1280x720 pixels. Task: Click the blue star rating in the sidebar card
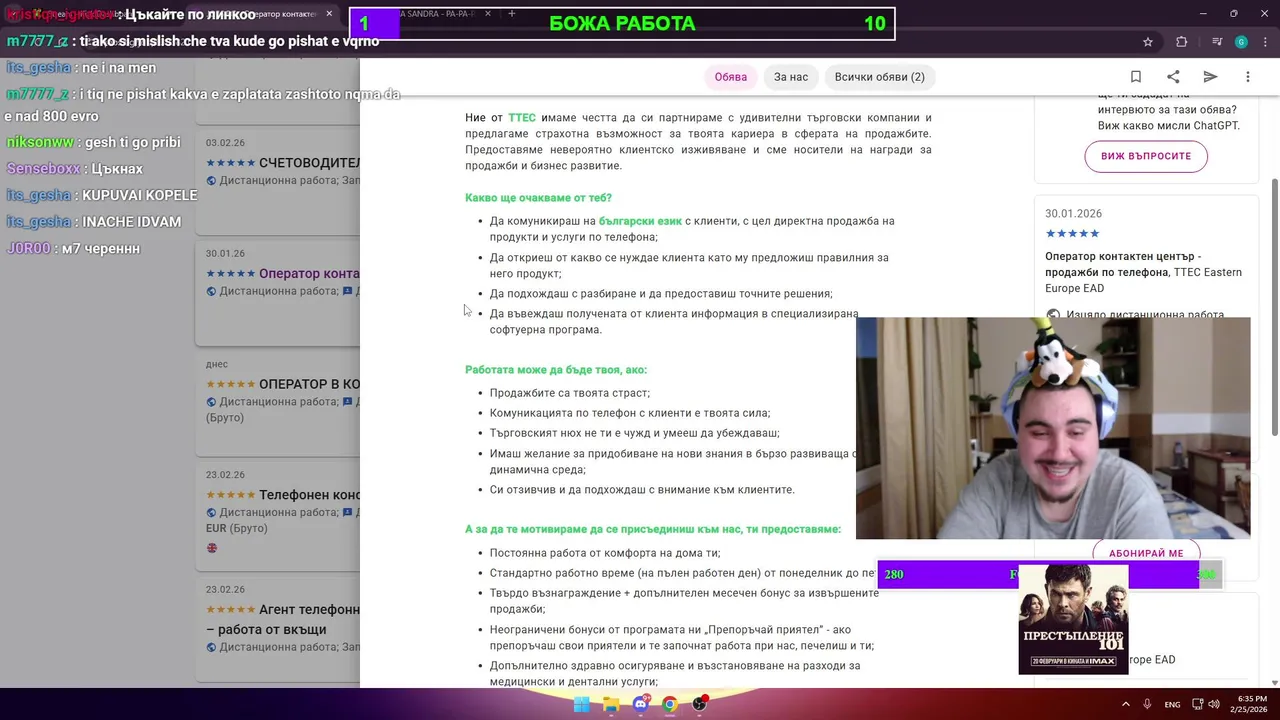click(1072, 233)
